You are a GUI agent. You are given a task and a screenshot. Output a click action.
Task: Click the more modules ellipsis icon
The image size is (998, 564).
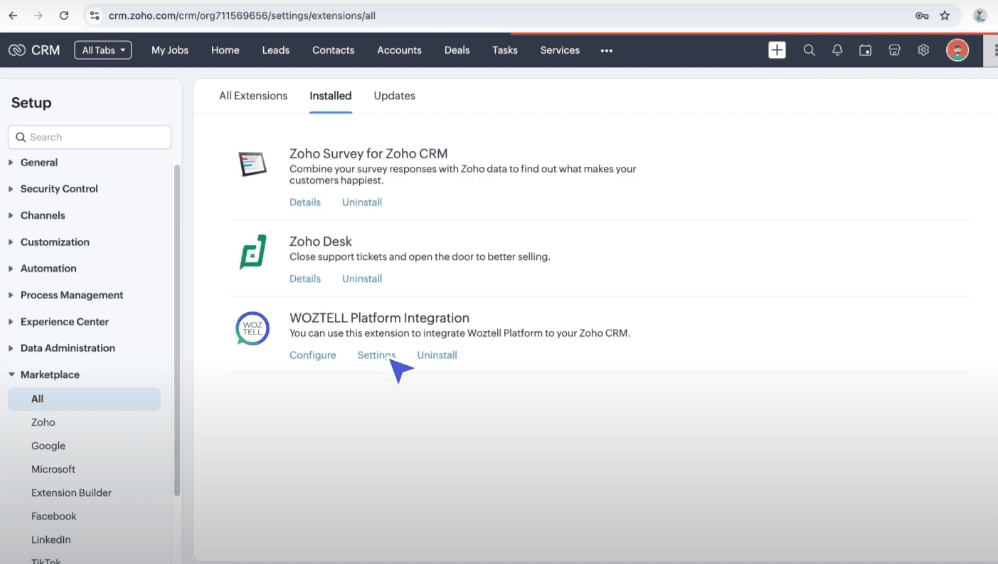click(606, 50)
